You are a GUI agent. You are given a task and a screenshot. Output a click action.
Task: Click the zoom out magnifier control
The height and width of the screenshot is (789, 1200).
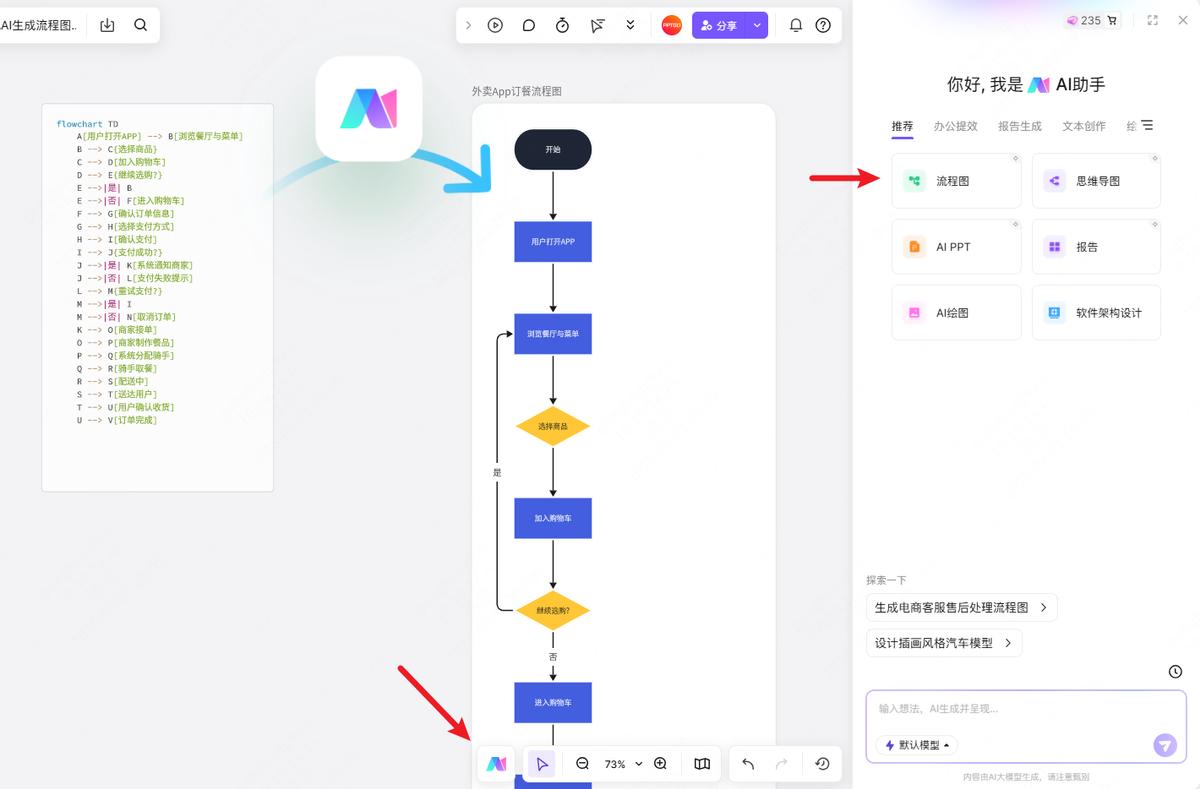coord(581,763)
